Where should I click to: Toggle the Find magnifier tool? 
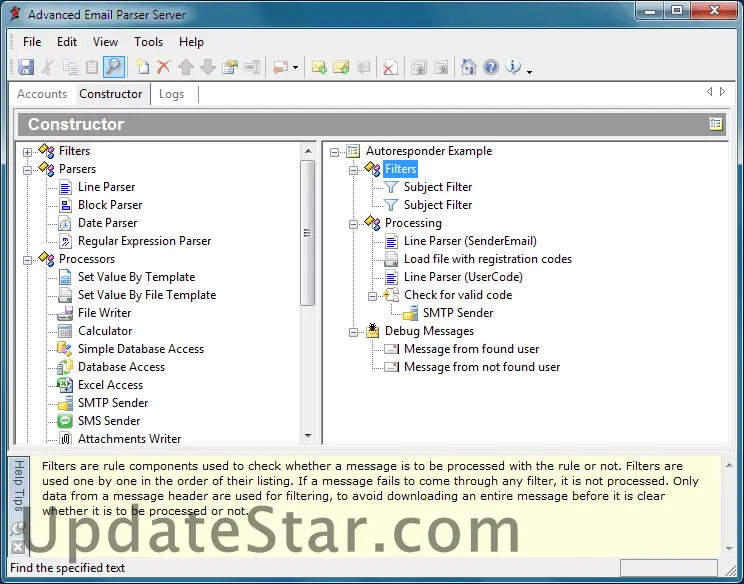[x=114, y=67]
